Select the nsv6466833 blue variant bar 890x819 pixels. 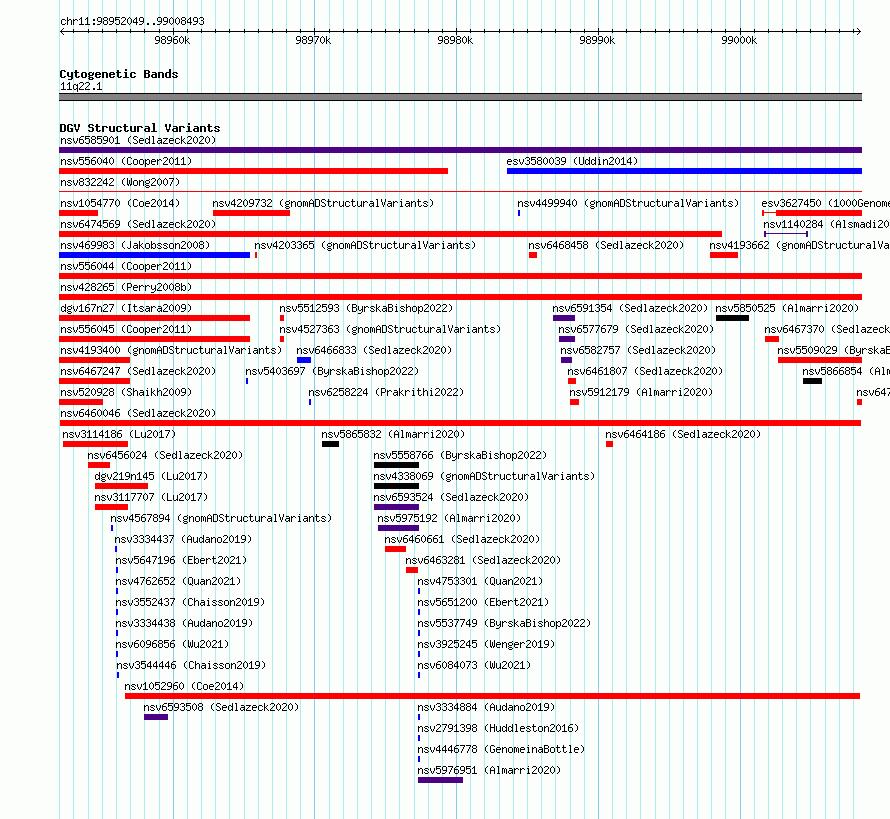coord(304,360)
